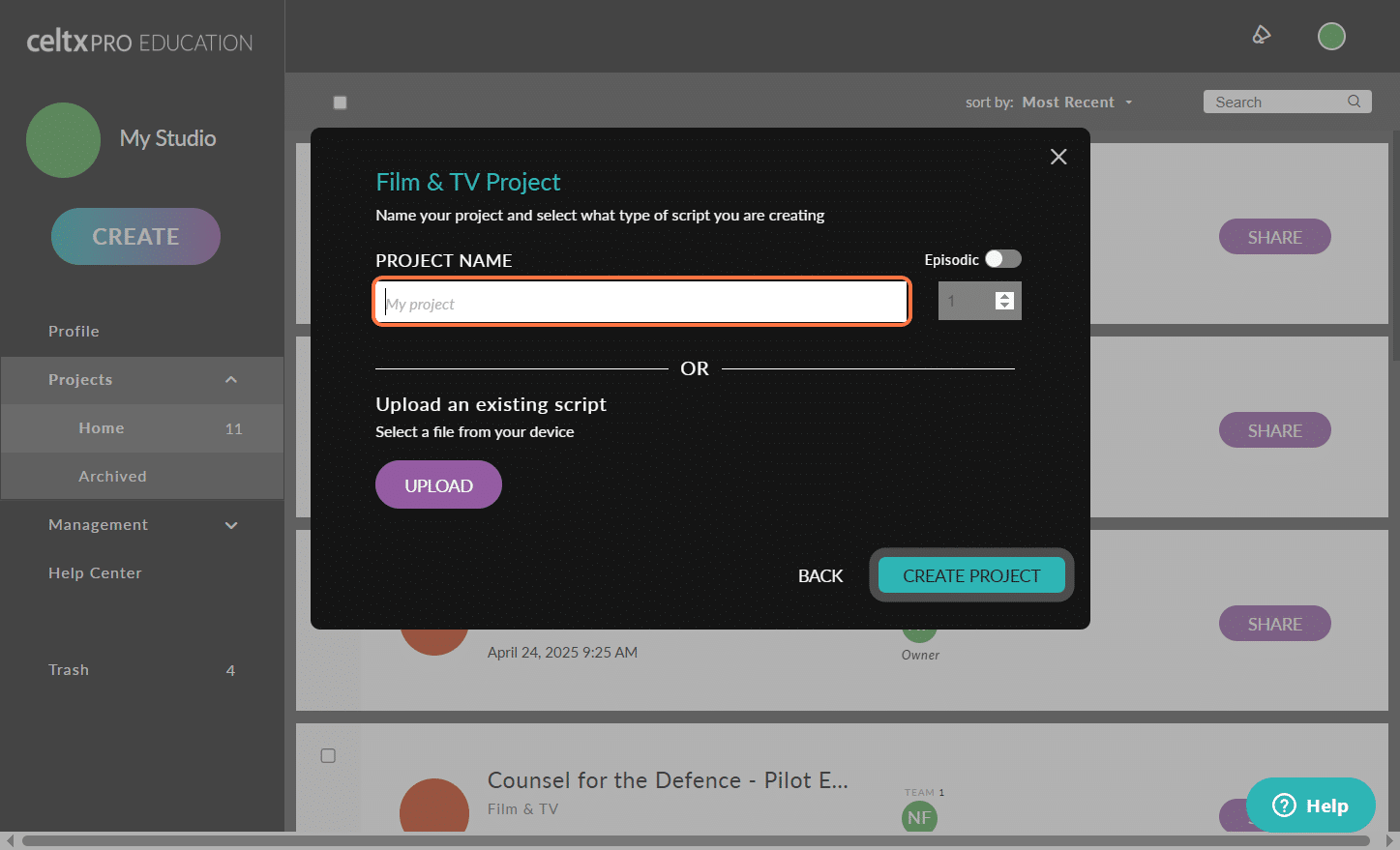Click UPLOAD to select an existing script
Image resolution: width=1400 pixels, height=850 pixels.
tap(438, 484)
